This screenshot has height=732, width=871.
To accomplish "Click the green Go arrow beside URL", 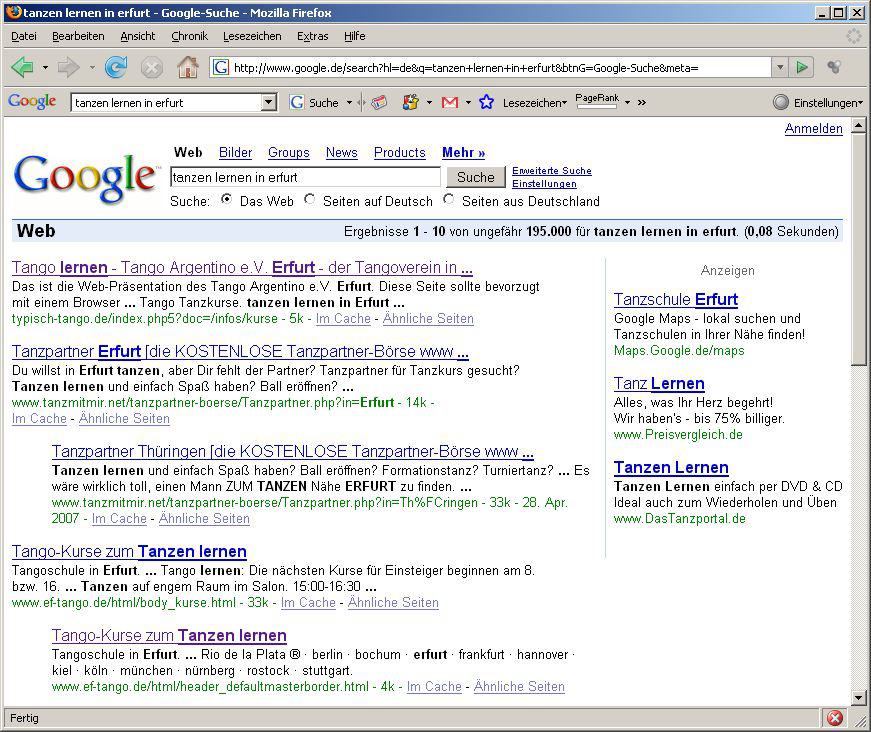I will (x=802, y=67).
